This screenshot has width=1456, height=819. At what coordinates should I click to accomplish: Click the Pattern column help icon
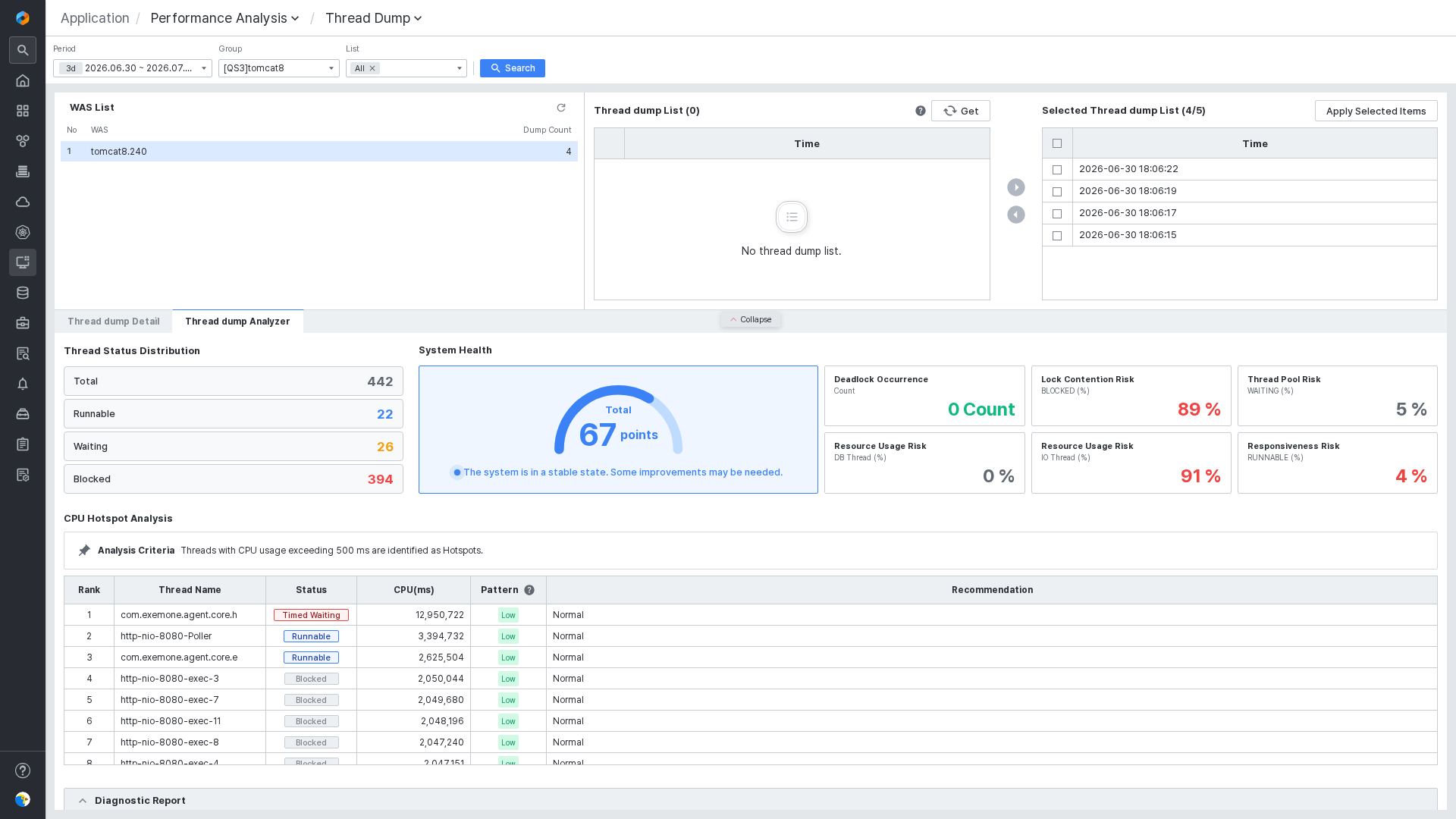[x=529, y=590]
